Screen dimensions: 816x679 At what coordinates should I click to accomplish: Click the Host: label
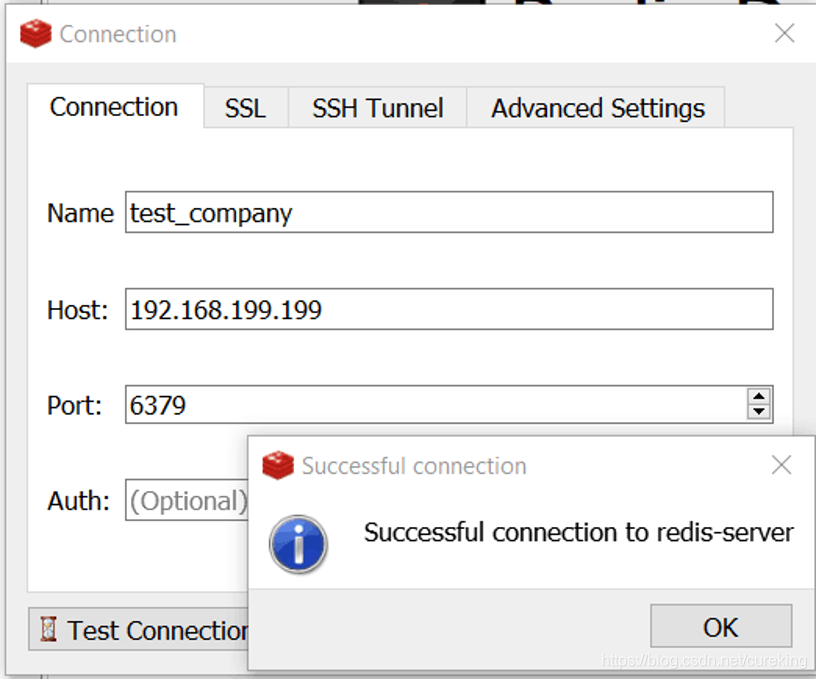[78, 310]
